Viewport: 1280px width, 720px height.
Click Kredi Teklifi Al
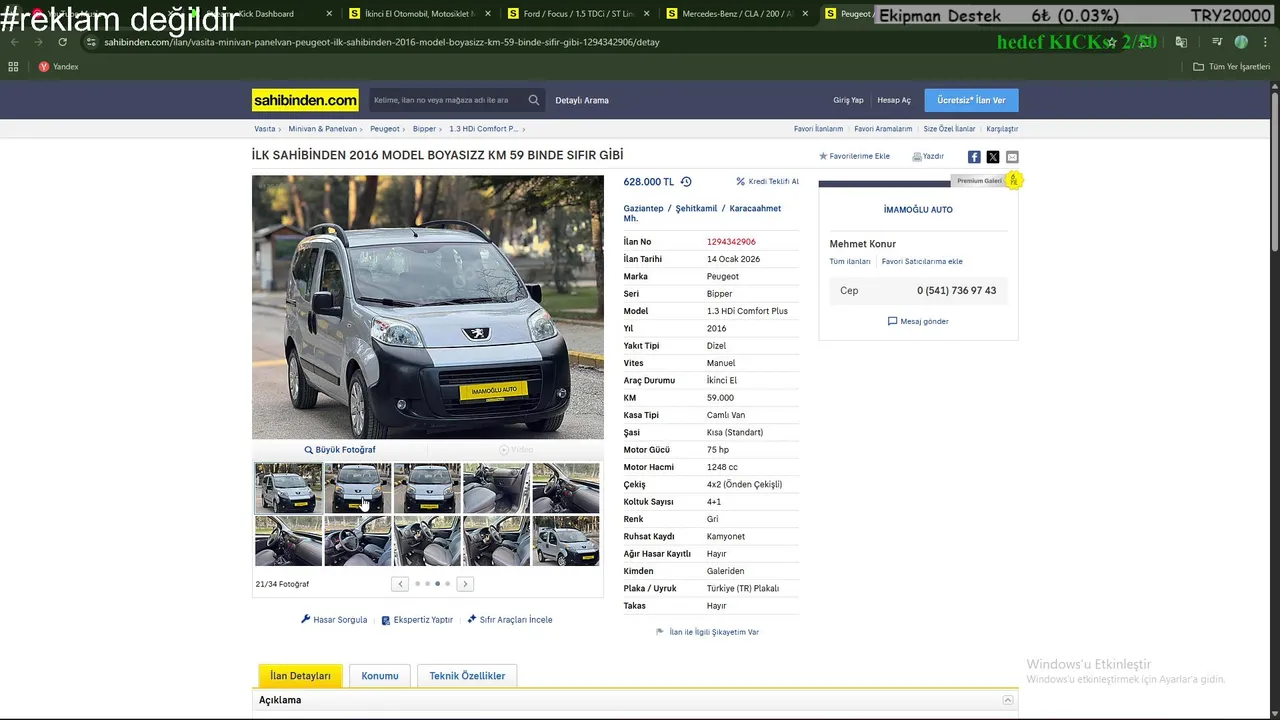767,182
